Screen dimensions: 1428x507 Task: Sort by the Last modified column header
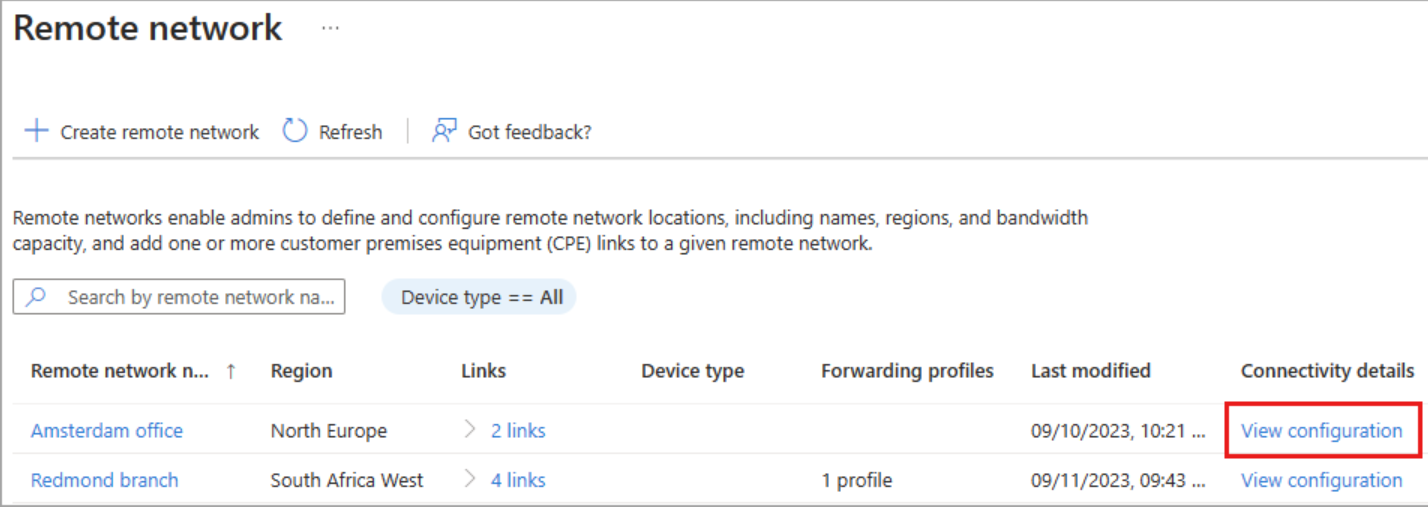[x=1090, y=371]
